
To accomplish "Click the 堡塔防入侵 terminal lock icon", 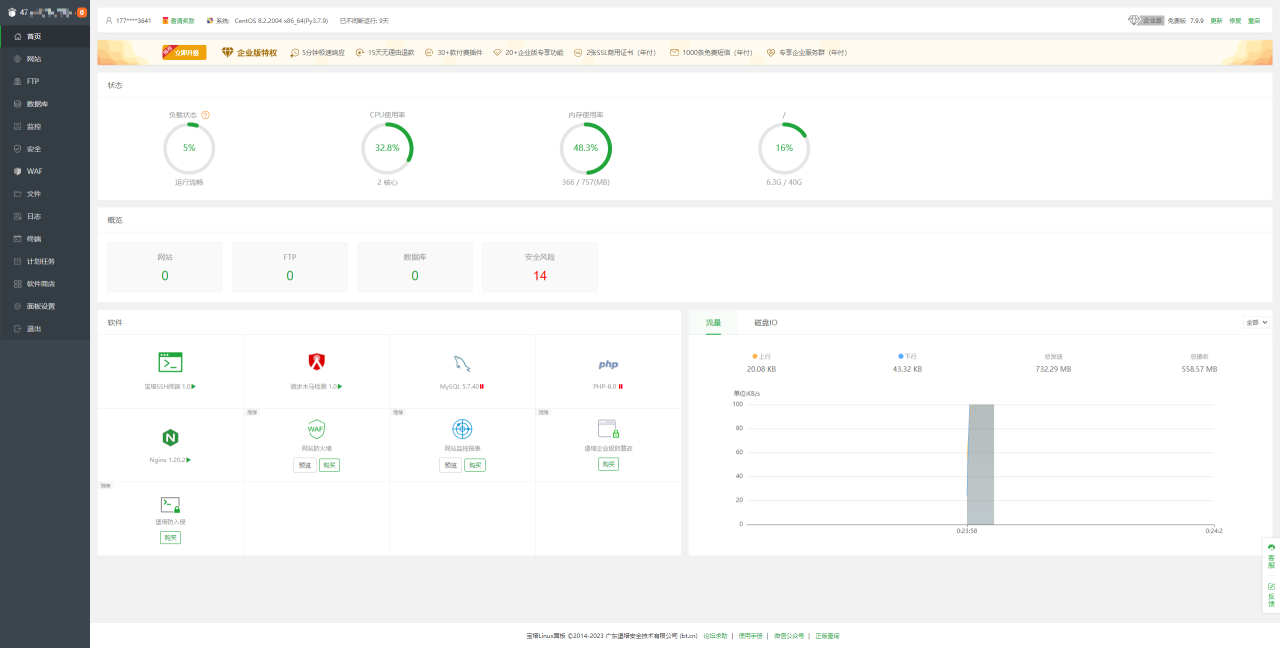I will point(170,505).
